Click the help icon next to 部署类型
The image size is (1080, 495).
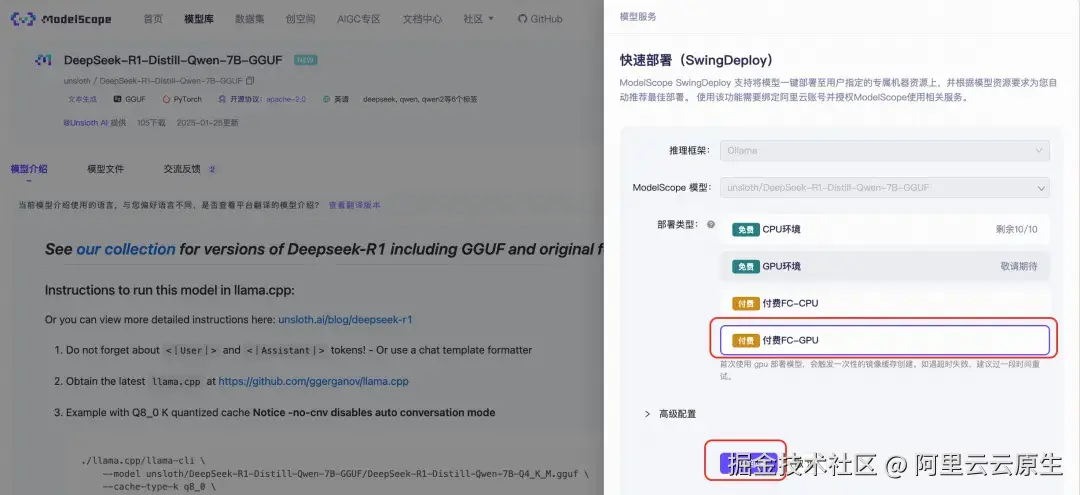(x=711, y=224)
